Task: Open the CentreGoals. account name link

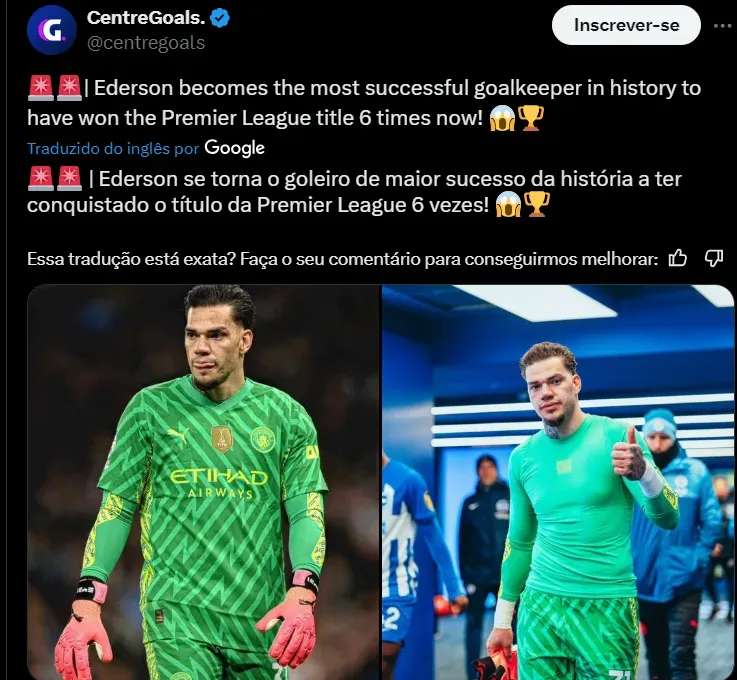Action: tap(146, 18)
